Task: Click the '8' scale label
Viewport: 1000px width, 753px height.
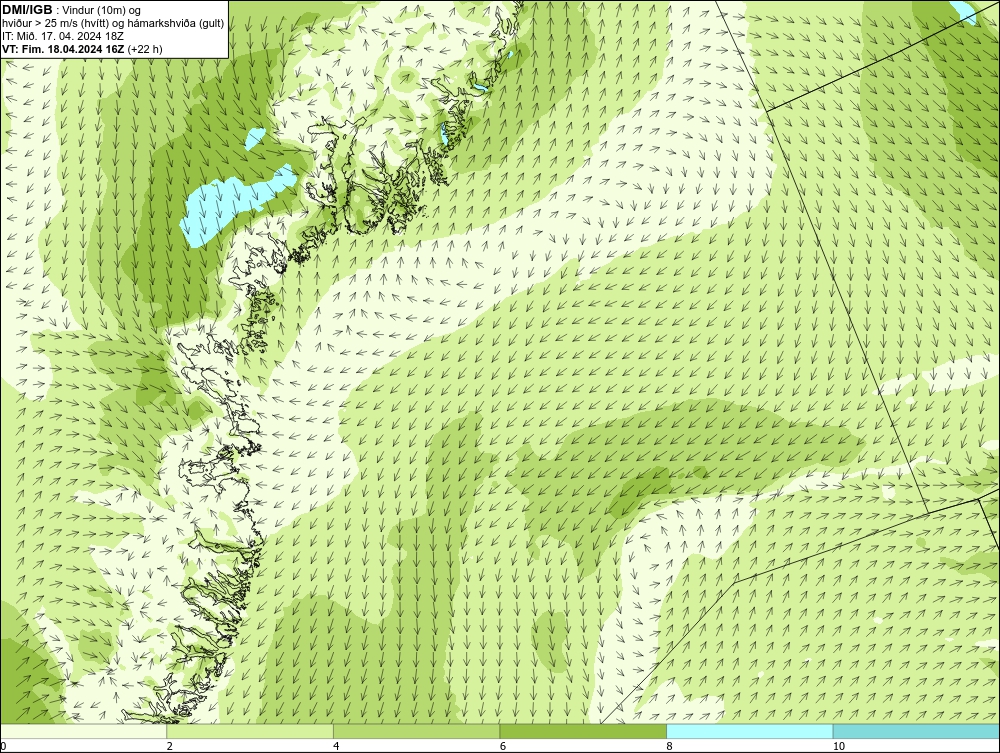Action: pos(669,746)
